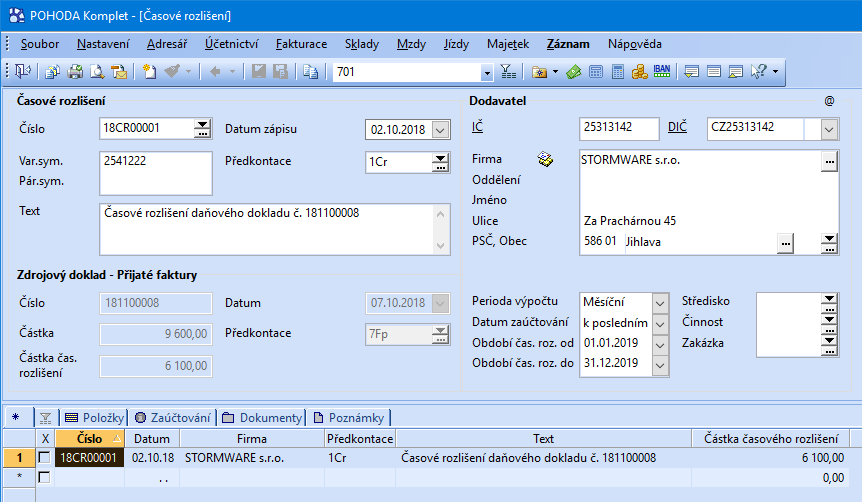The width and height of the screenshot is (862, 502).
Task: Create a new record with the new document icon
Action: click(x=149, y=72)
